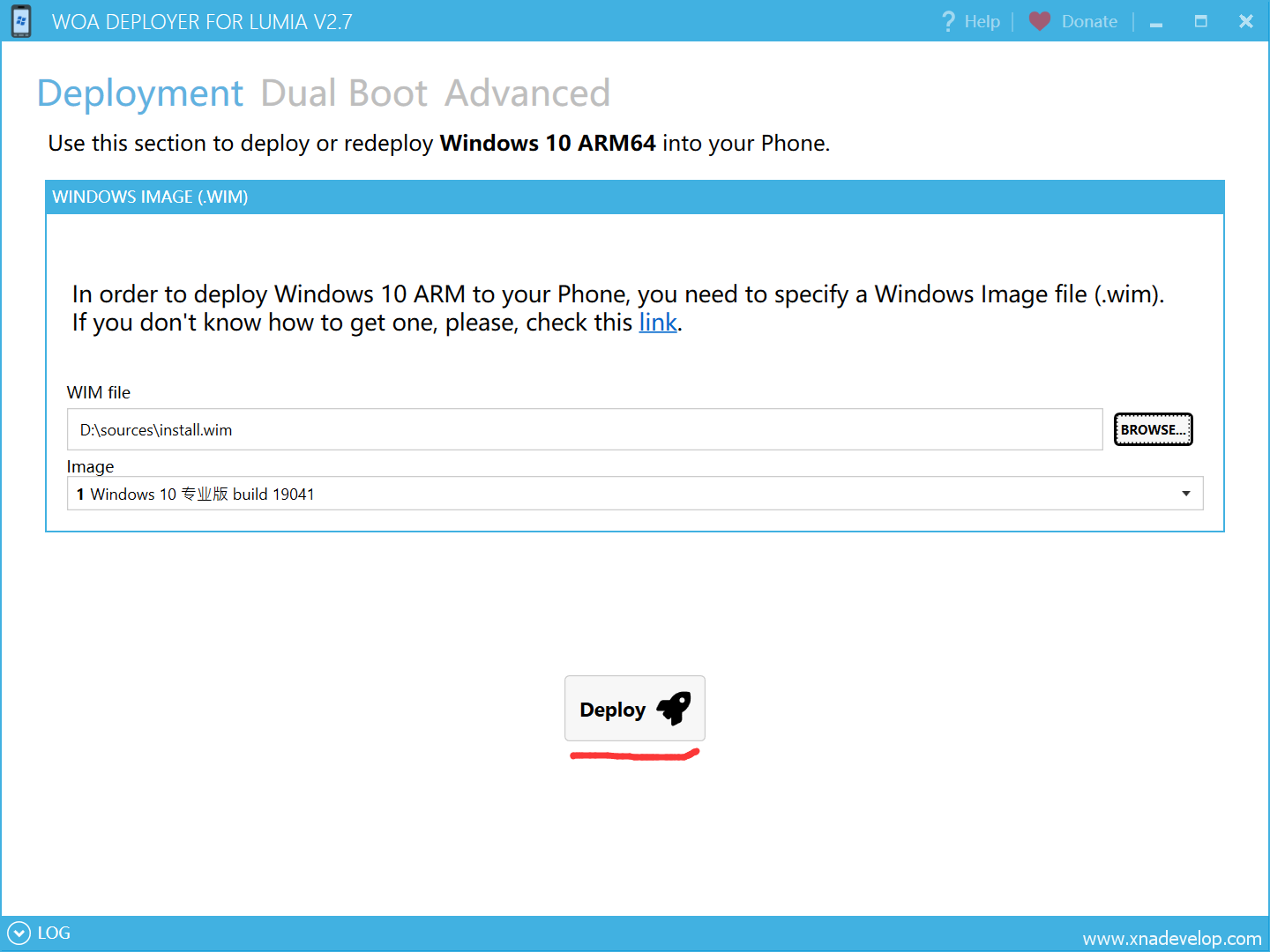Click the circled chevron icon beside LOG

coord(19,933)
